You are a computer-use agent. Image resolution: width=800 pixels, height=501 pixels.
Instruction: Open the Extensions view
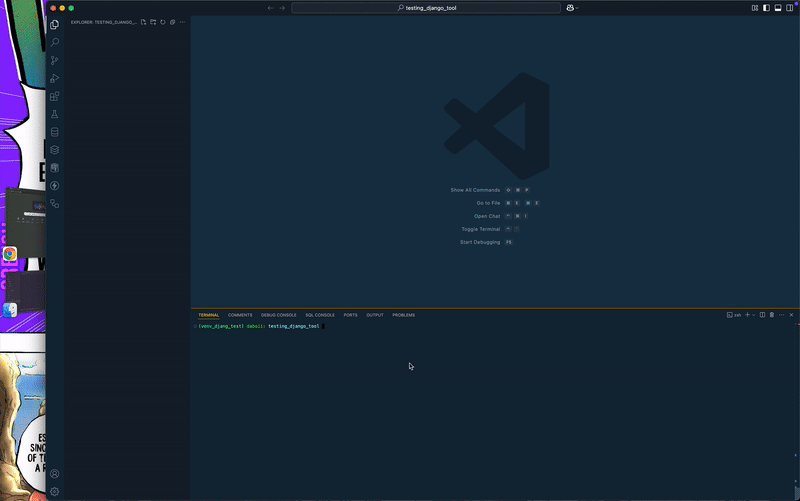click(55, 96)
